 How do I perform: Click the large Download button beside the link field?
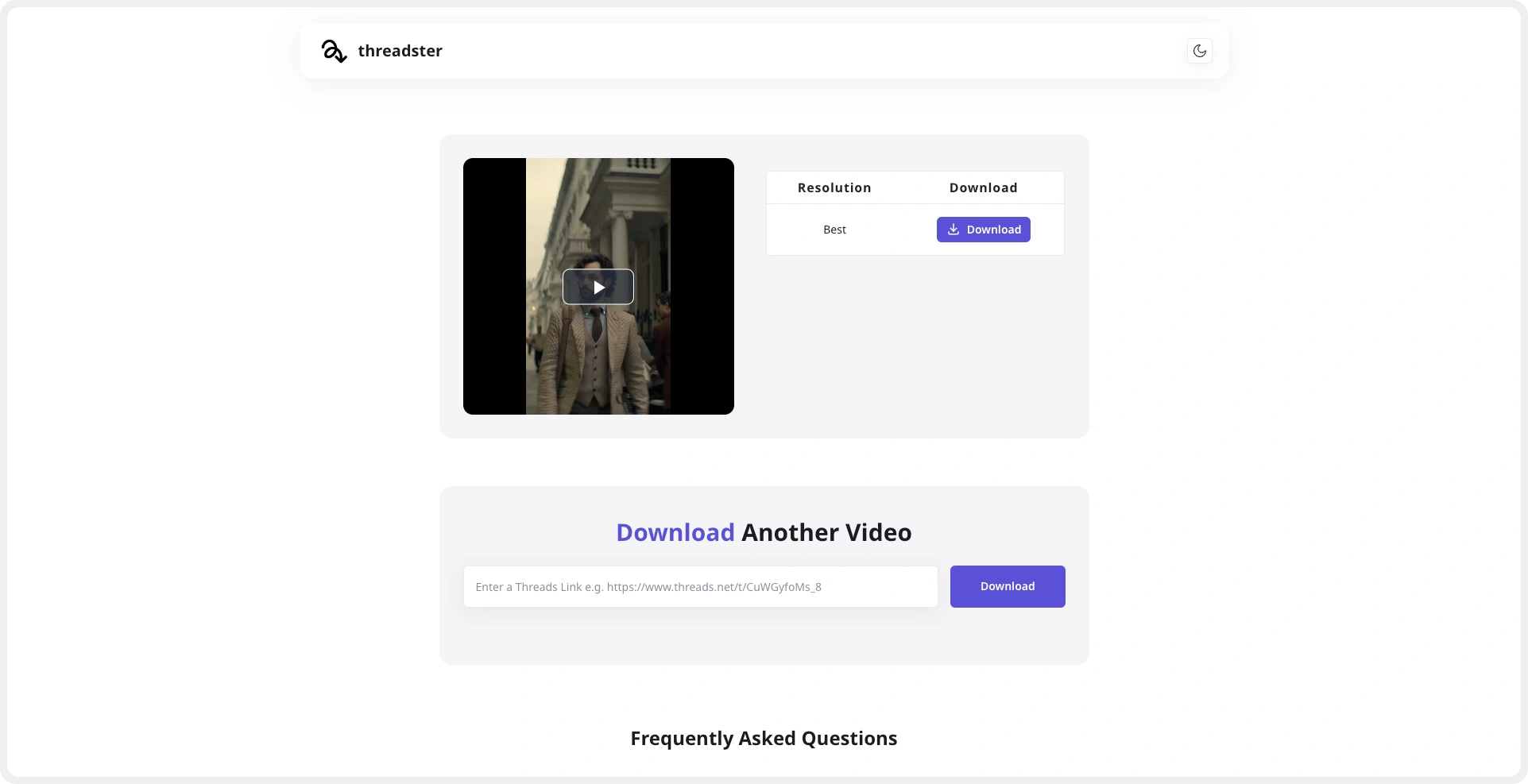click(x=1008, y=586)
